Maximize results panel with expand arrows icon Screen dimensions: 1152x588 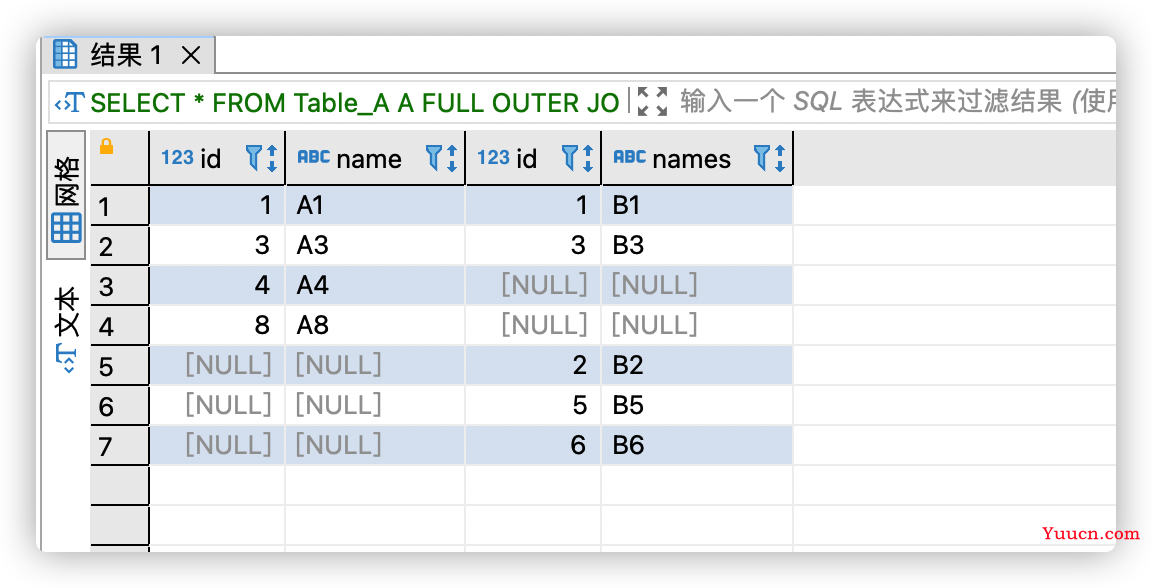pos(652,101)
